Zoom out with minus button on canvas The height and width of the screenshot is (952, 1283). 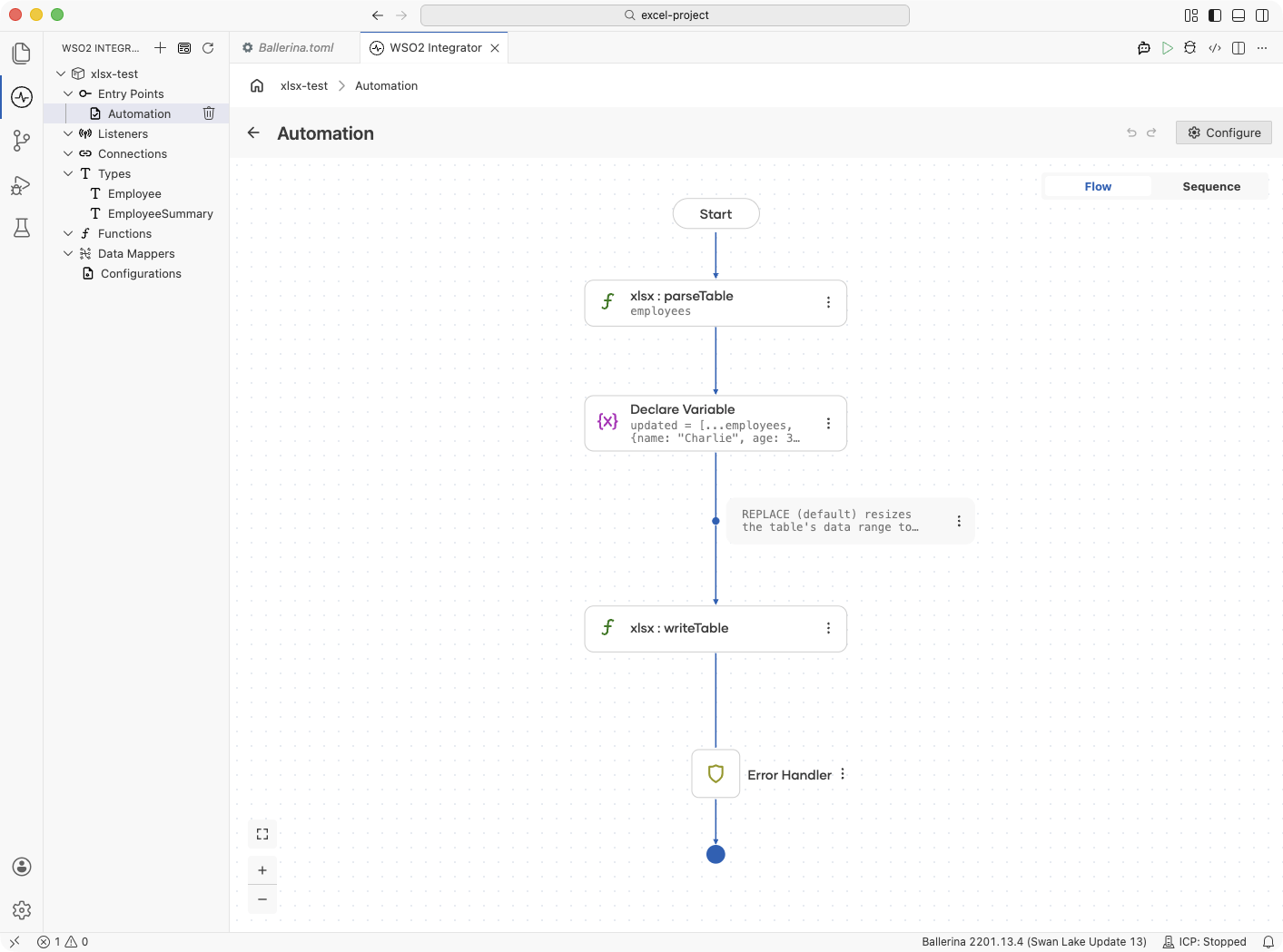pyautogui.click(x=262, y=899)
